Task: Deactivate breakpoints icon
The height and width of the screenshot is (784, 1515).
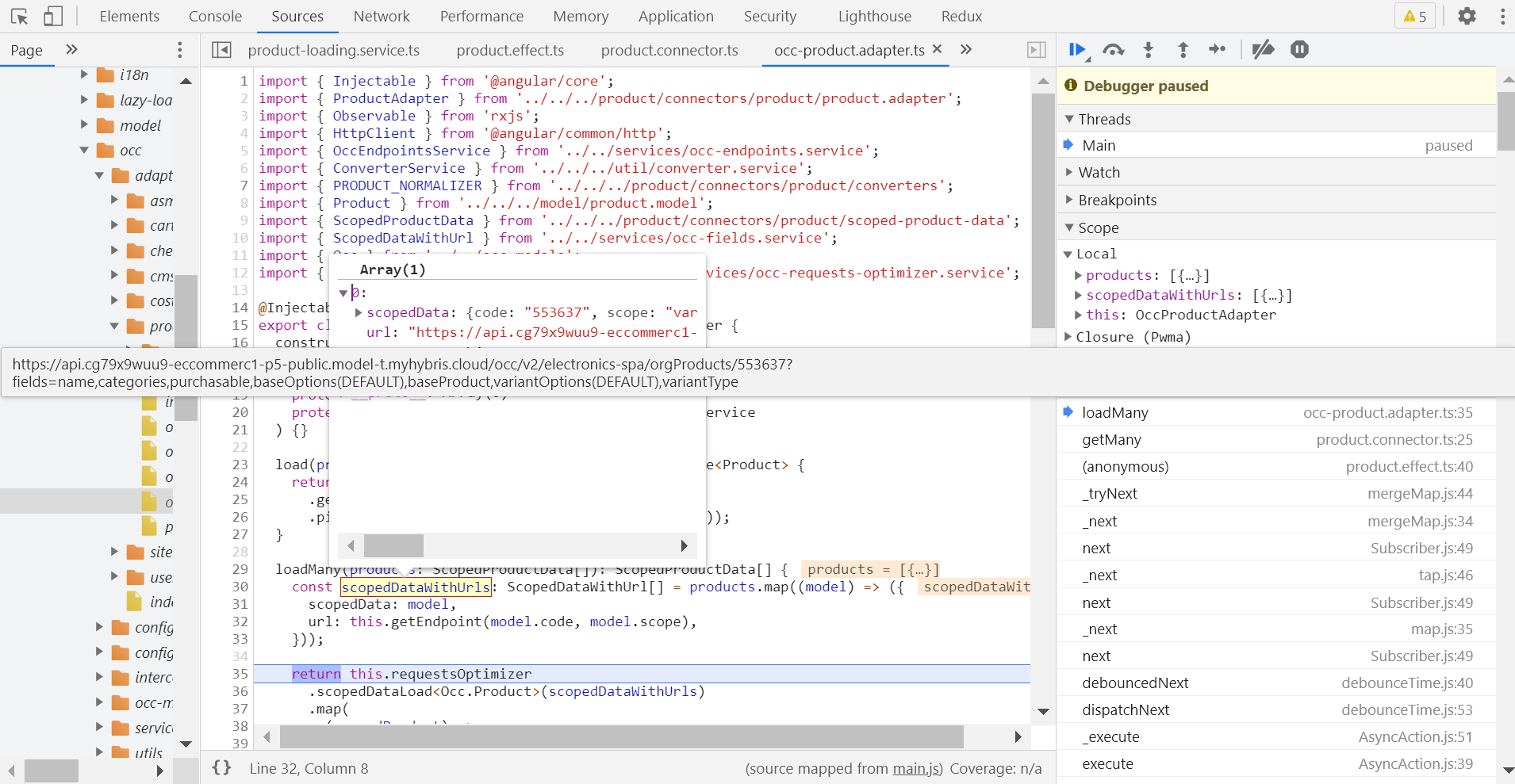Action: point(1263,50)
